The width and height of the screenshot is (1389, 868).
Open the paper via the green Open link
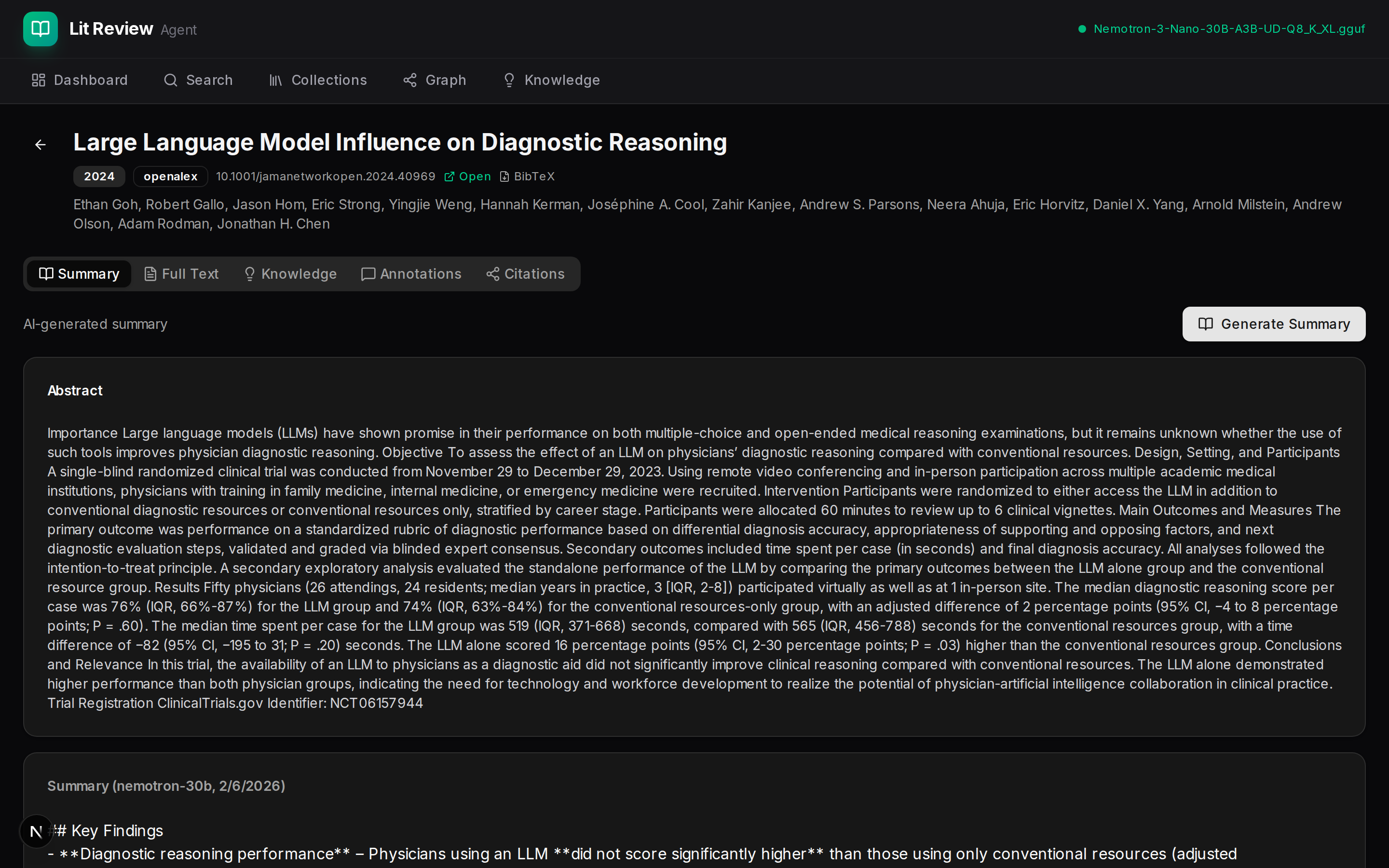pyautogui.click(x=475, y=177)
